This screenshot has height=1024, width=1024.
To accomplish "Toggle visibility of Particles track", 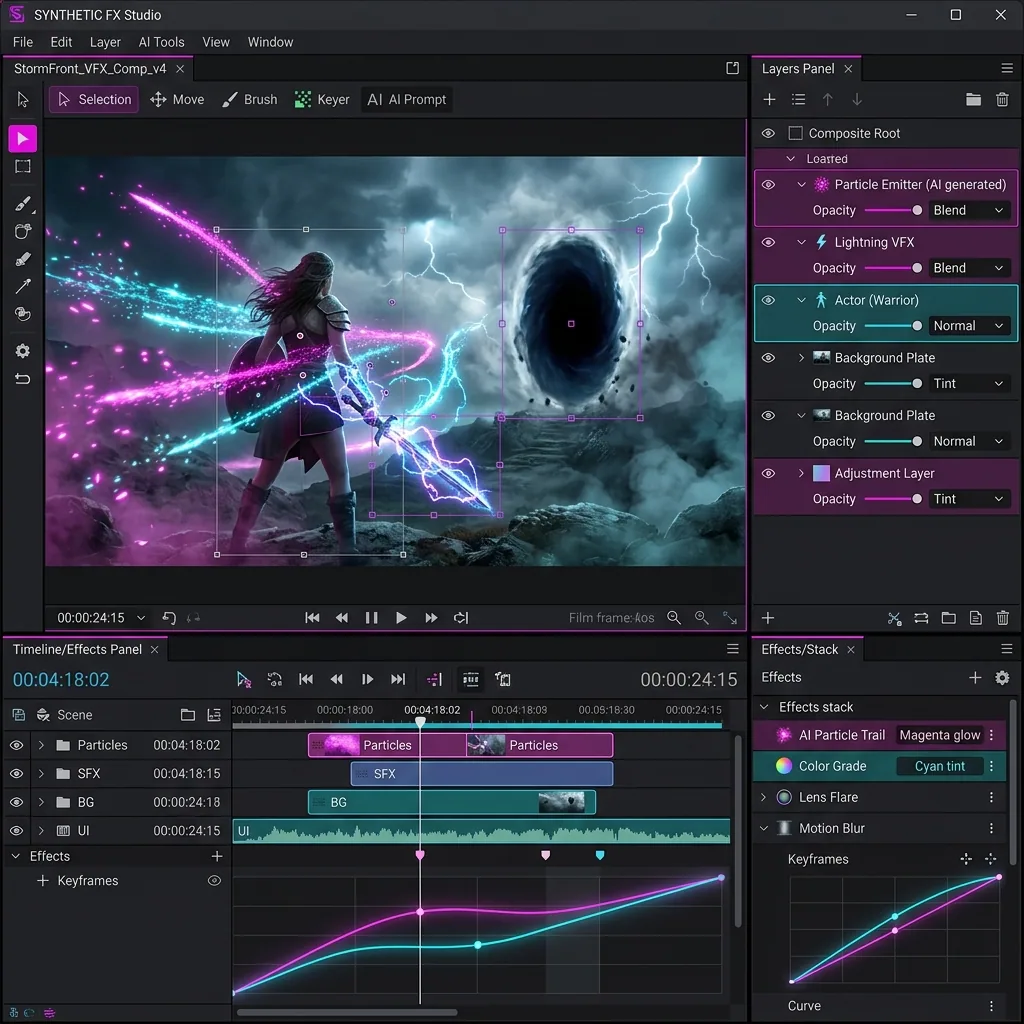I will click(x=16, y=745).
